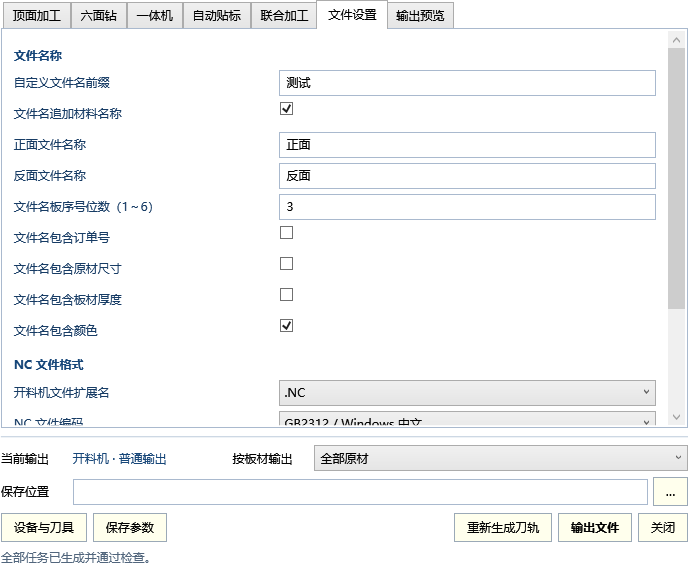The image size is (688, 565).
Task: Click the 文件设置 tab
Action: 352,15
